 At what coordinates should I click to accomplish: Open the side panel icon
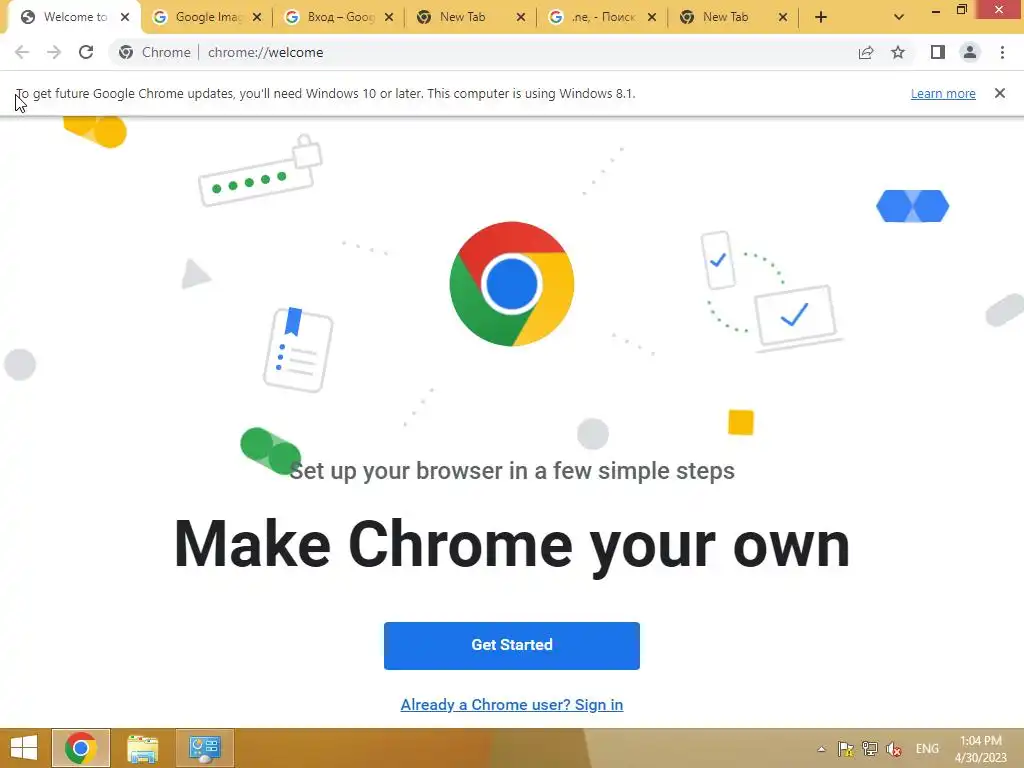[x=938, y=52]
